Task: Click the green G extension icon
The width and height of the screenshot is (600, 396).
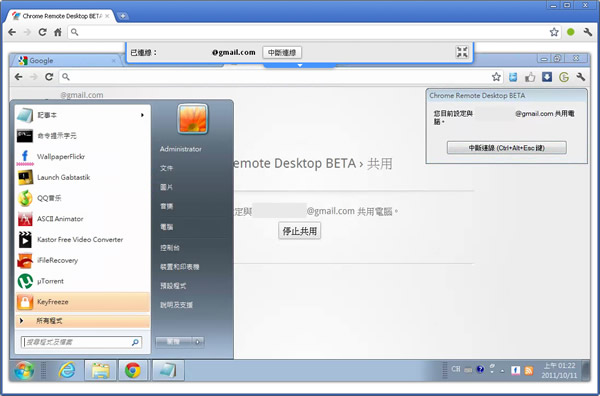Action: tap(564, 77)
